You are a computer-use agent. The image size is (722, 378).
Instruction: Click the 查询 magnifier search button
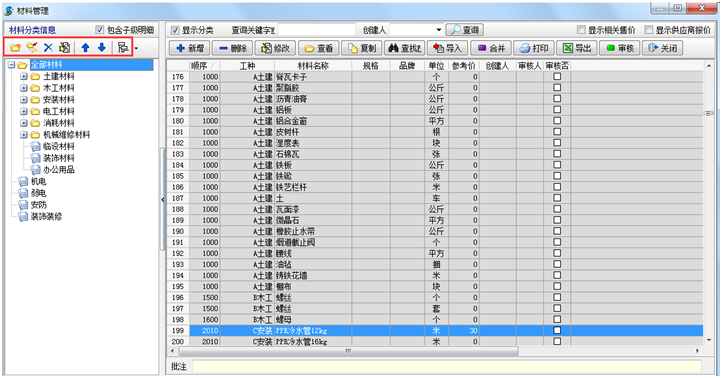(465, 30)
